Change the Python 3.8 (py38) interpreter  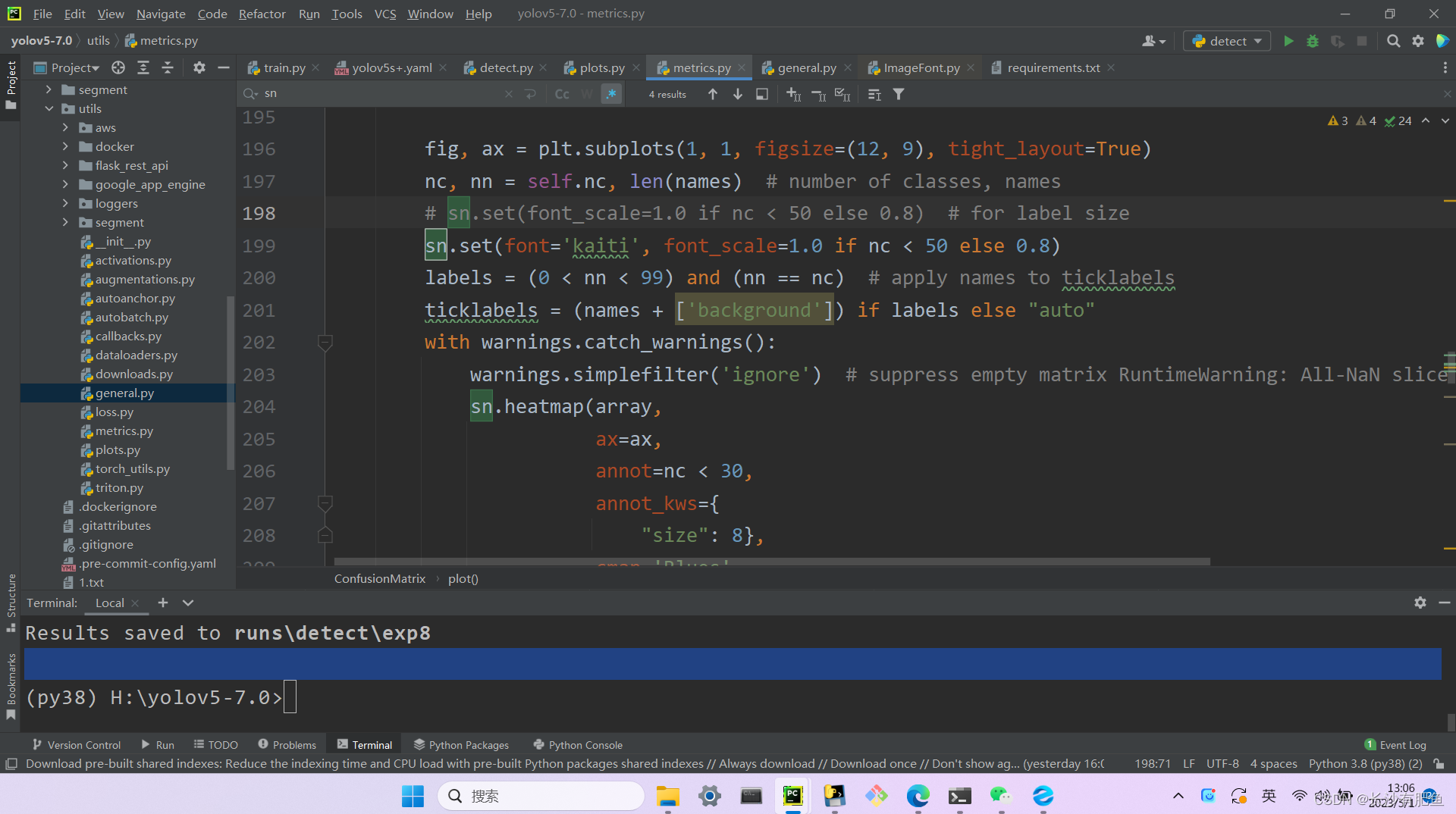[x=1365, y=764]
